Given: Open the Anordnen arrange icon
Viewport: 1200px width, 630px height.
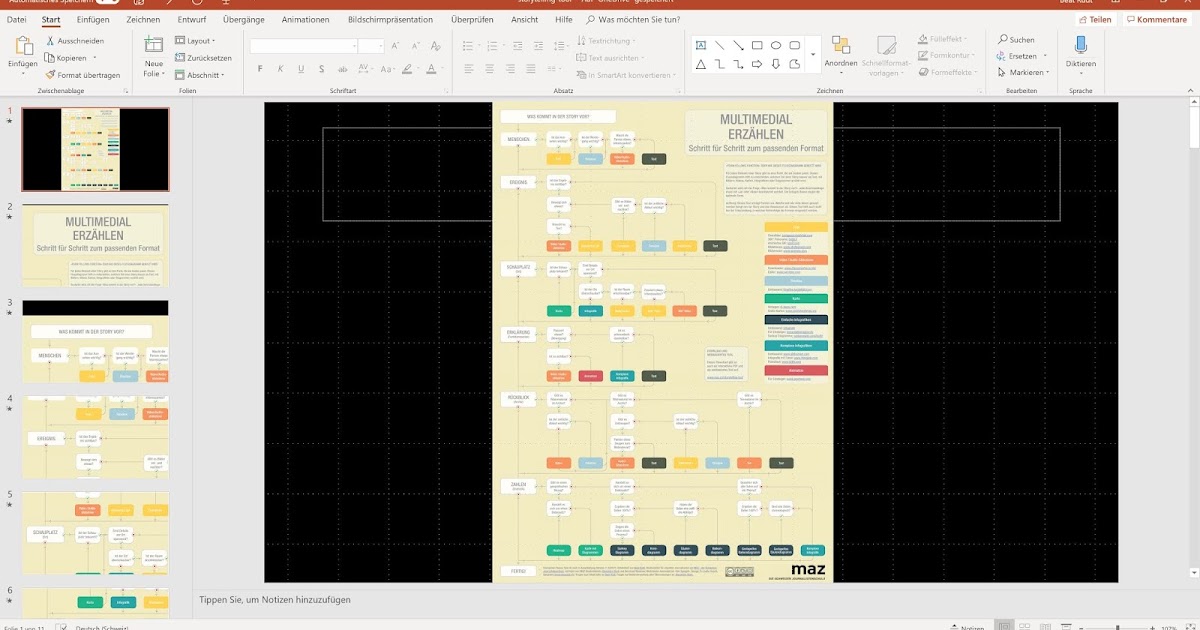Looking at the screenshot, I should click(840, 46).
